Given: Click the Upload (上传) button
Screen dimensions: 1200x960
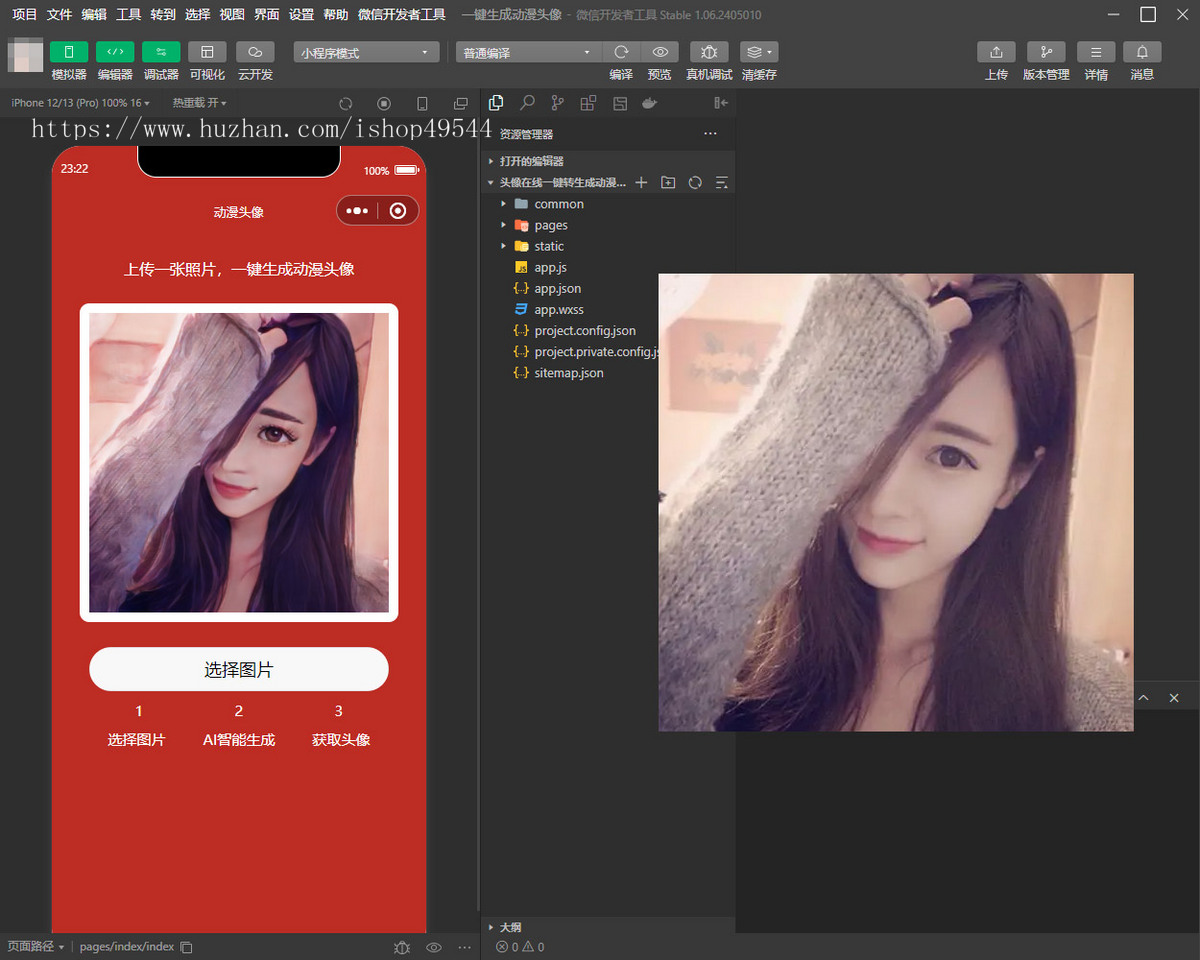Looking at the screenshot, I should pyautogui.click(x=996, y=52).
